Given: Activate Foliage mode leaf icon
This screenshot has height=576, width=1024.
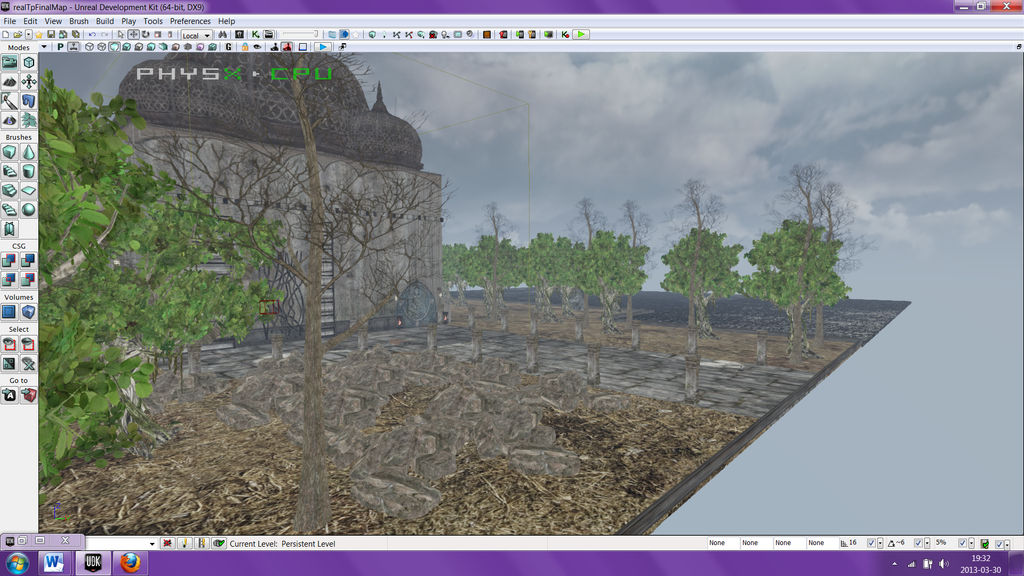Looking at the screenshot, I should coord(29,120).
